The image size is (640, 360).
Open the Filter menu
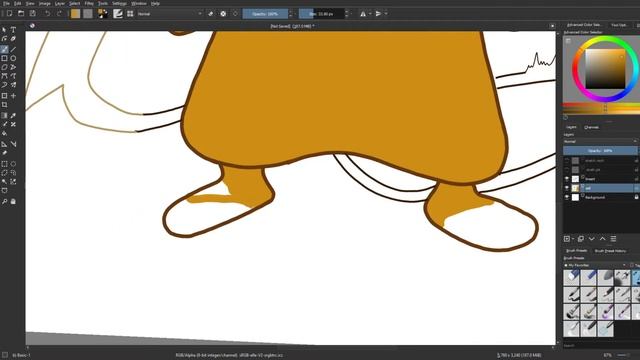click(89, 3)
